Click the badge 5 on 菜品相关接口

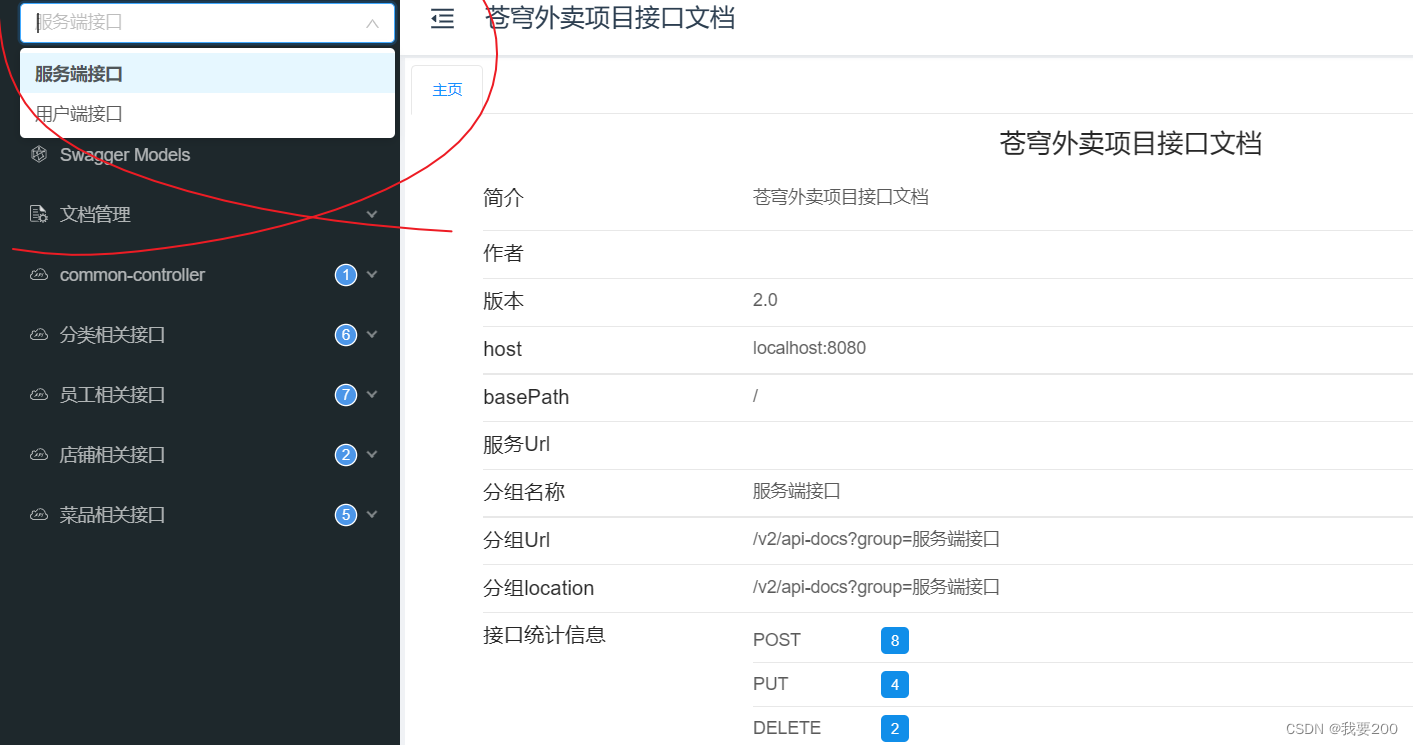[x=346, y=515]
